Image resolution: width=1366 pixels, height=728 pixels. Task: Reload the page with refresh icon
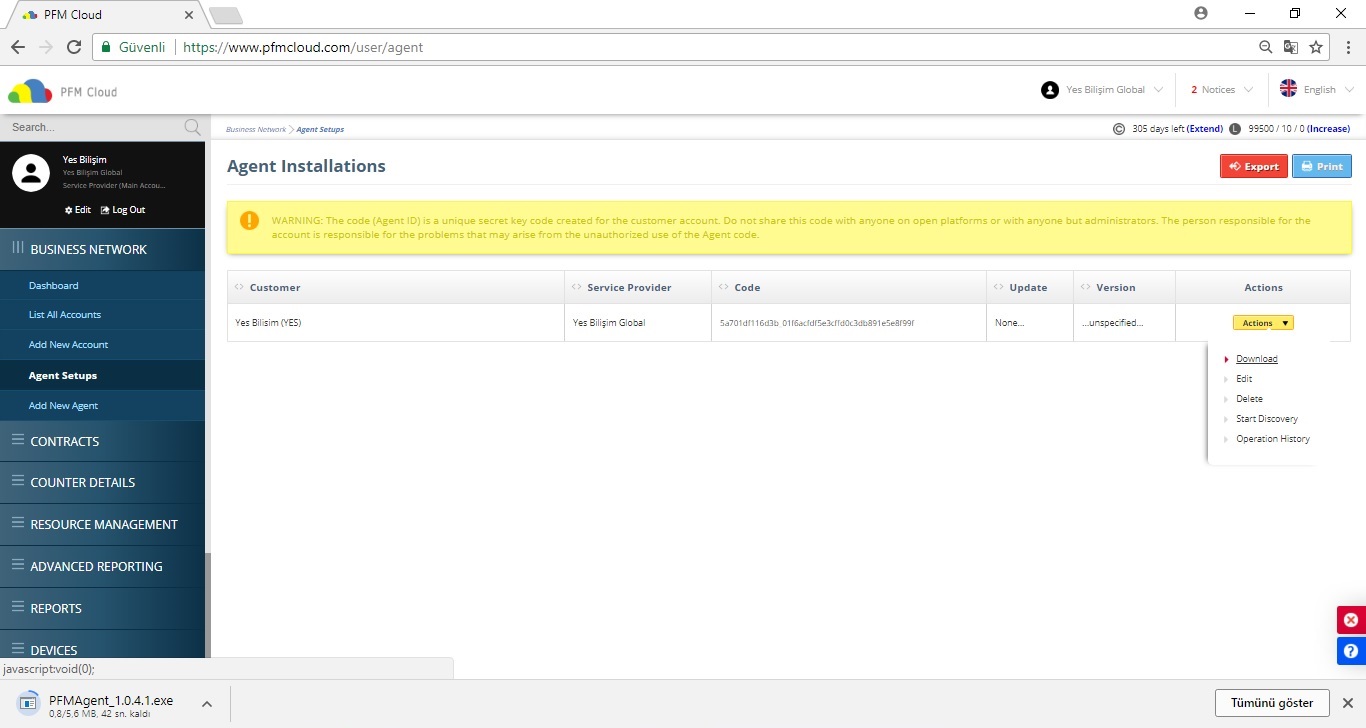click(74, 47)
